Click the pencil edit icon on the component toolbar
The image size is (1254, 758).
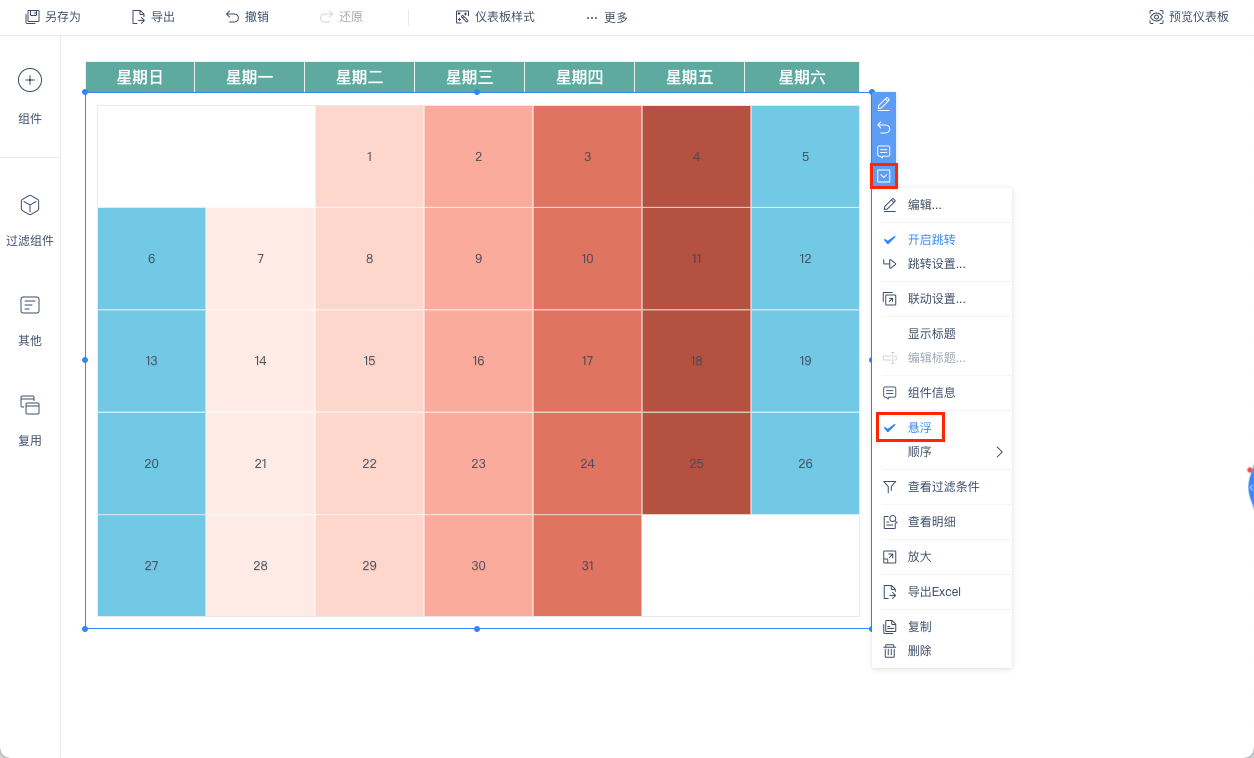point(884,104)
